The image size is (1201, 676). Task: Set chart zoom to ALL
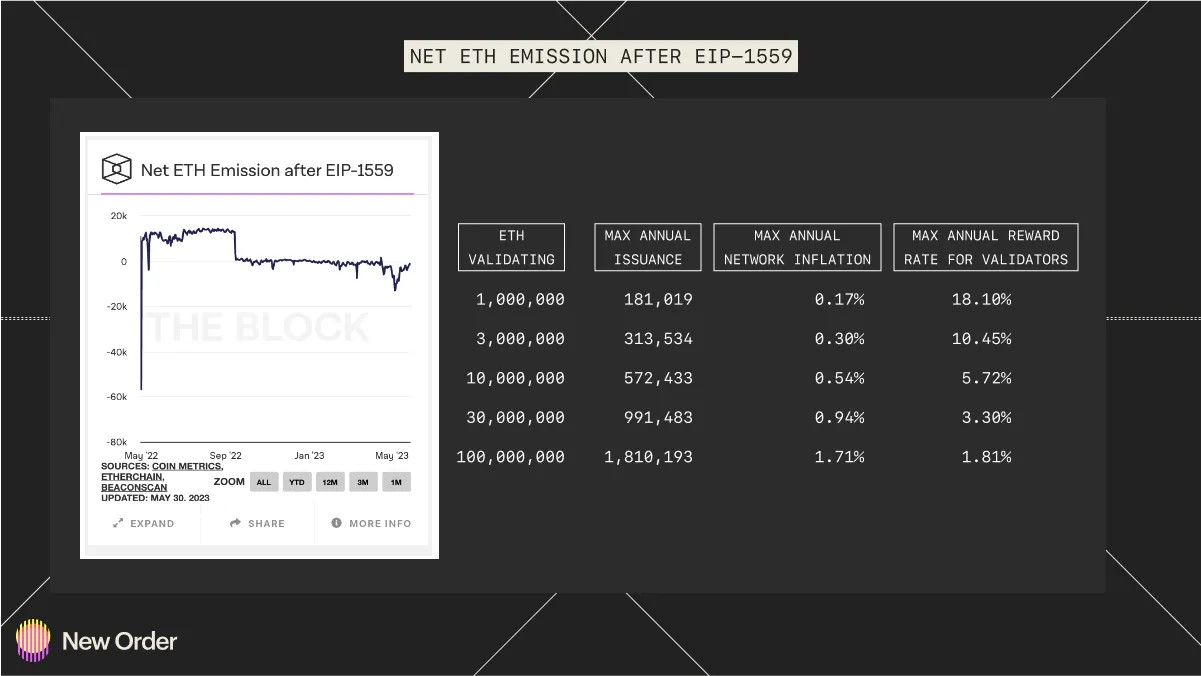[264, 482]
